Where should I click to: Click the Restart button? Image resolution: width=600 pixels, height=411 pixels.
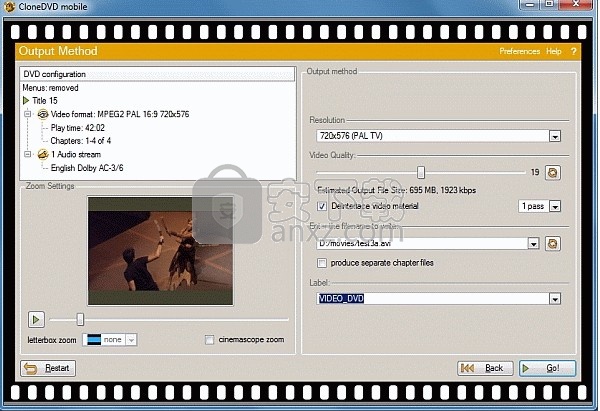pos(48,368)
